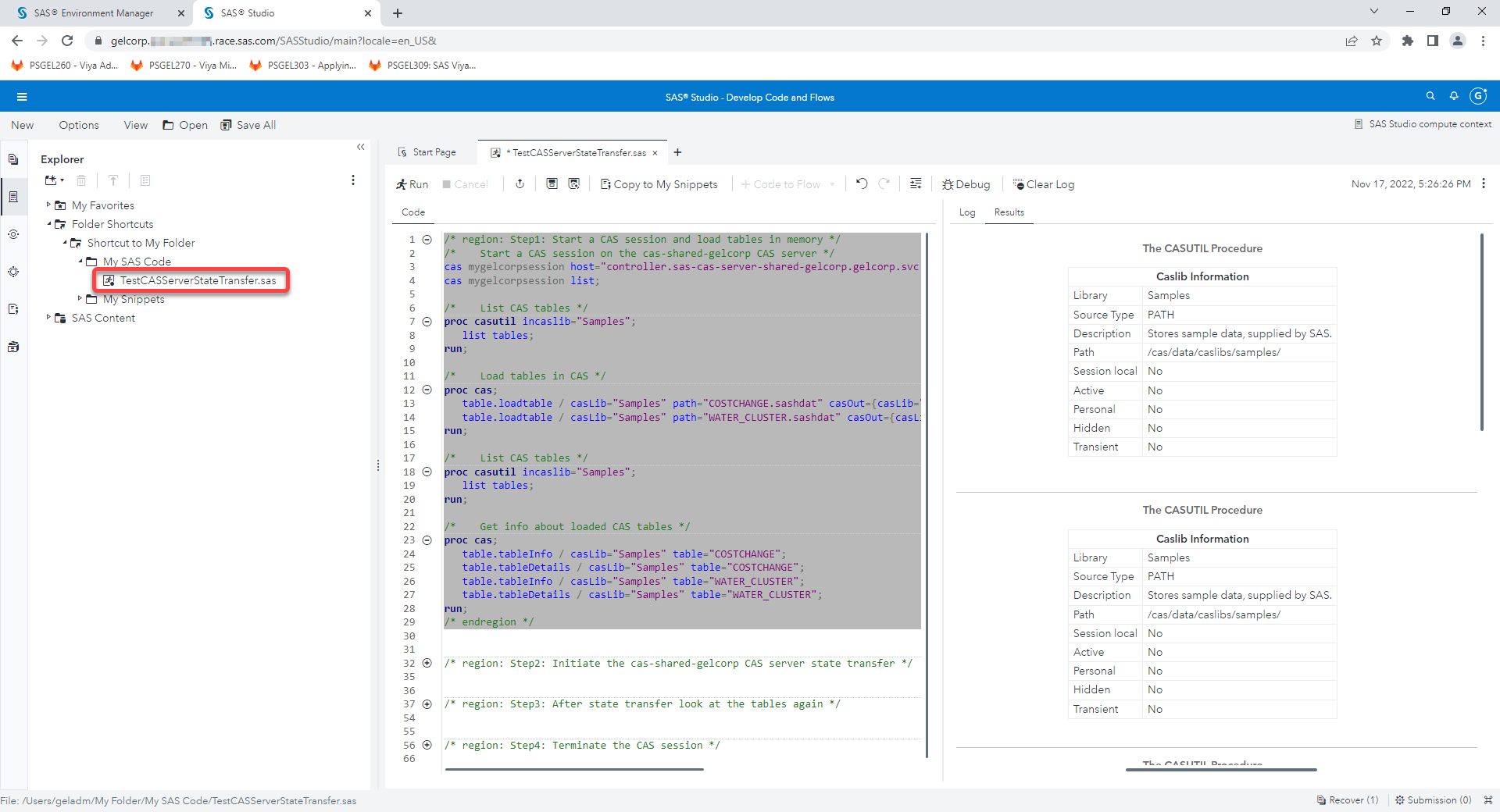This screenshot has width=1500, height=812.
Task: Expand the SAS Content node
Action: (48, 317)
